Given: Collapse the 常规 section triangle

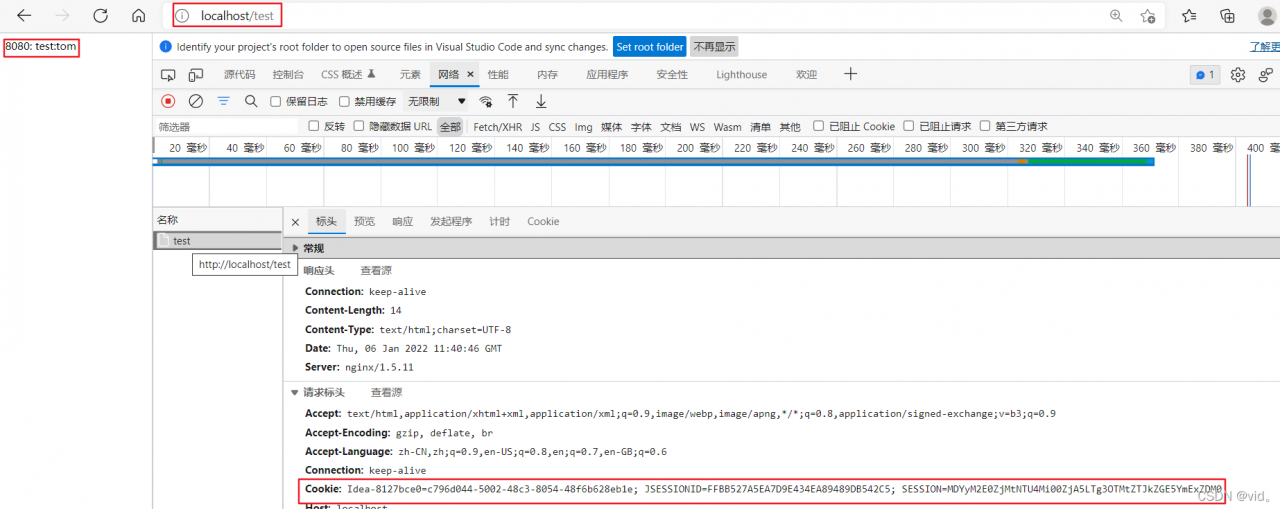Looking at the screenshot, I should [295, 248].
